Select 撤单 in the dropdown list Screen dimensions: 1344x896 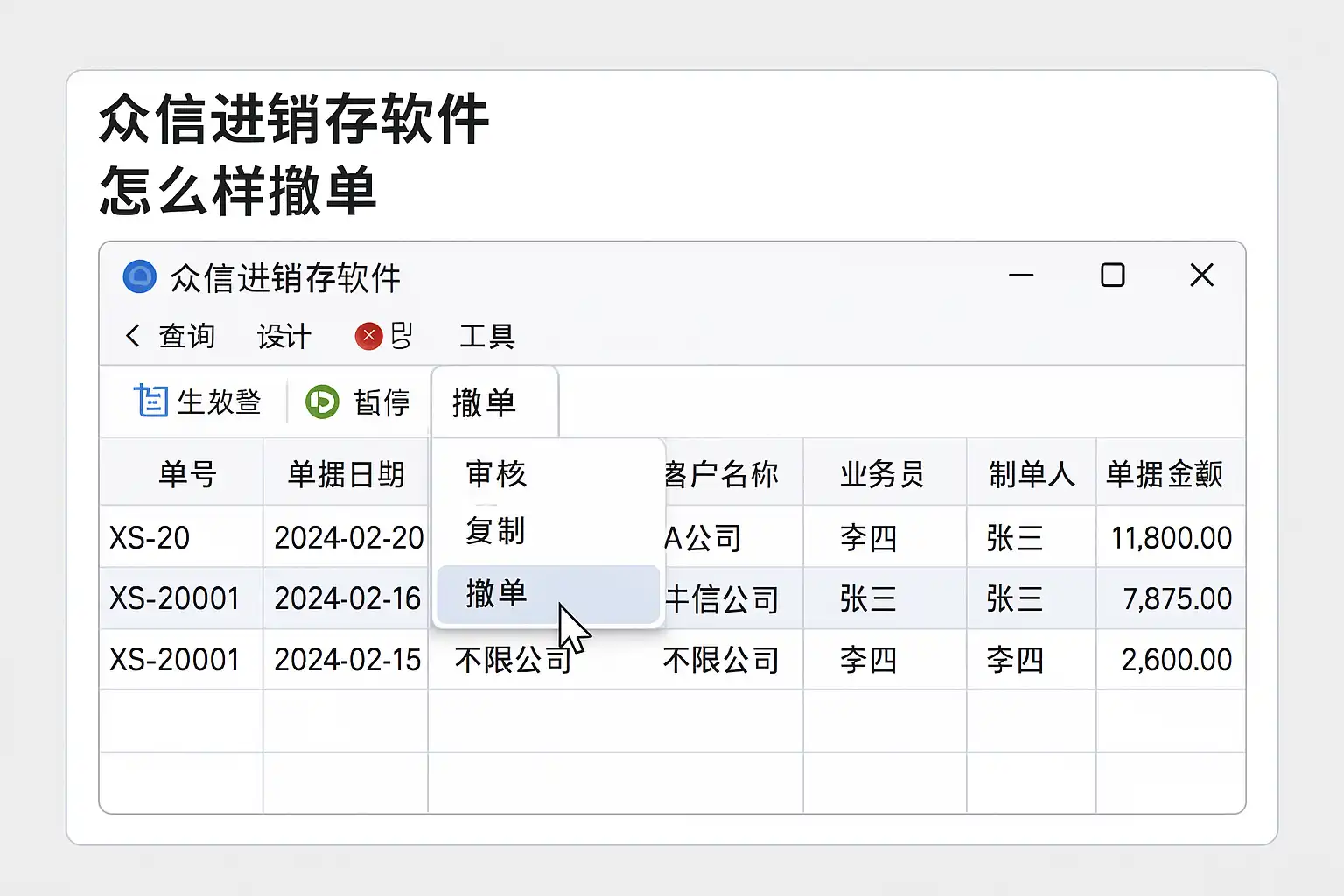[x=496, y=594]
